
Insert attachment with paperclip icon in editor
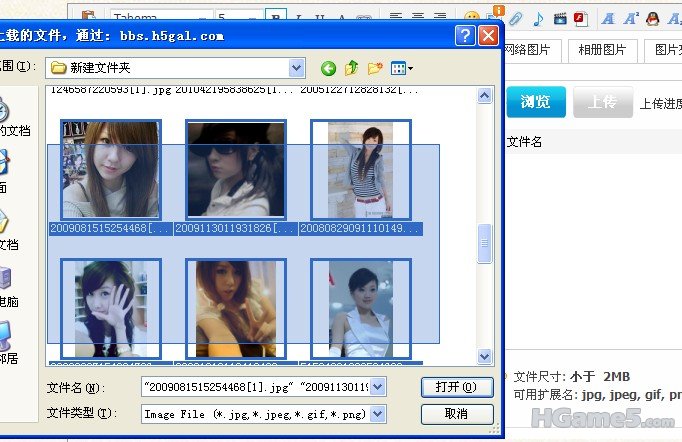tap(515, 19)
